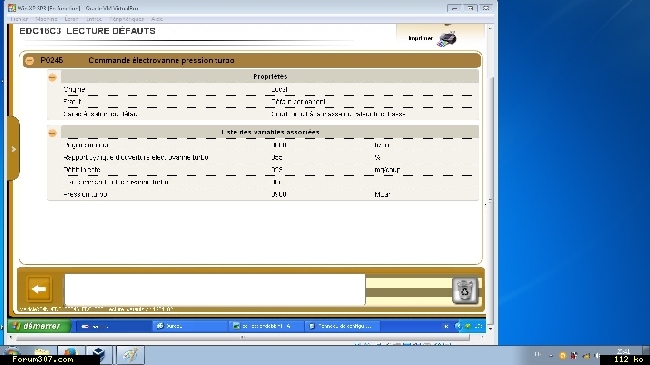Open the Fichier menu in VirtualBox
The image size is (650, 365).
[19, 19]
